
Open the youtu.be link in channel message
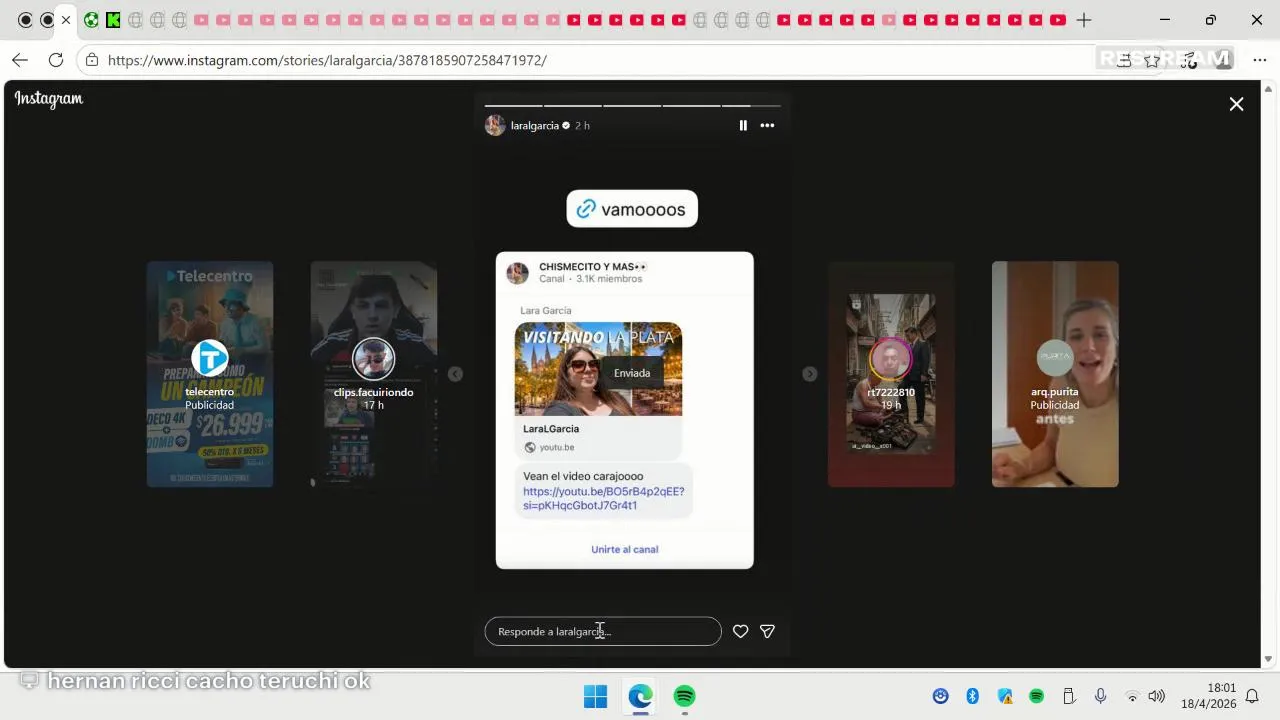tap(603, 498)
